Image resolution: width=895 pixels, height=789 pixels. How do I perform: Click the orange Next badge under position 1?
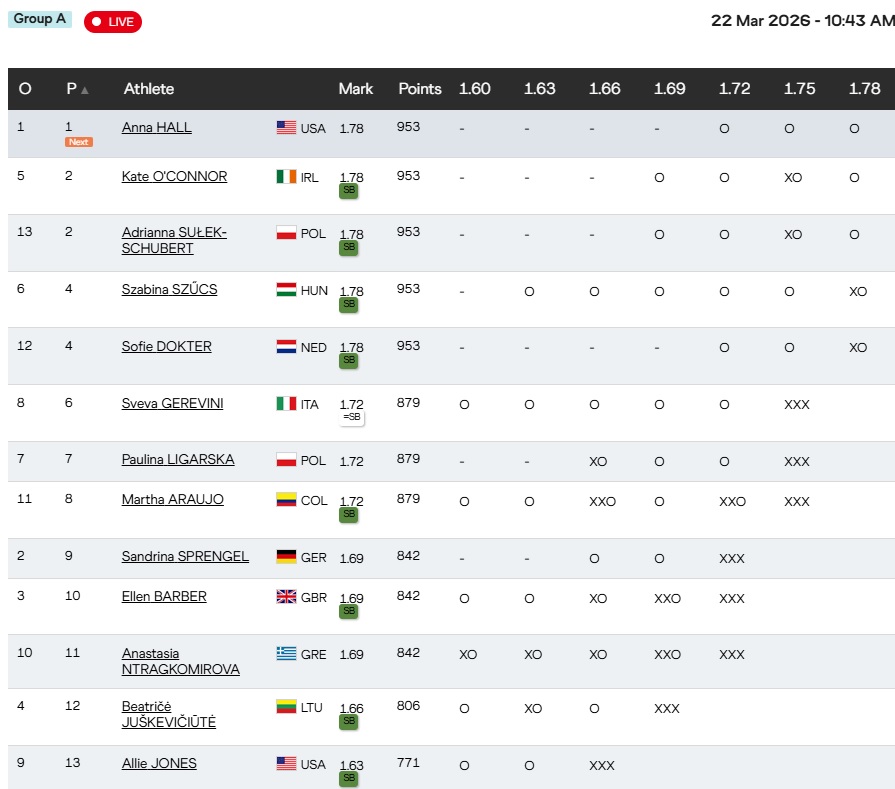(78, 142)
